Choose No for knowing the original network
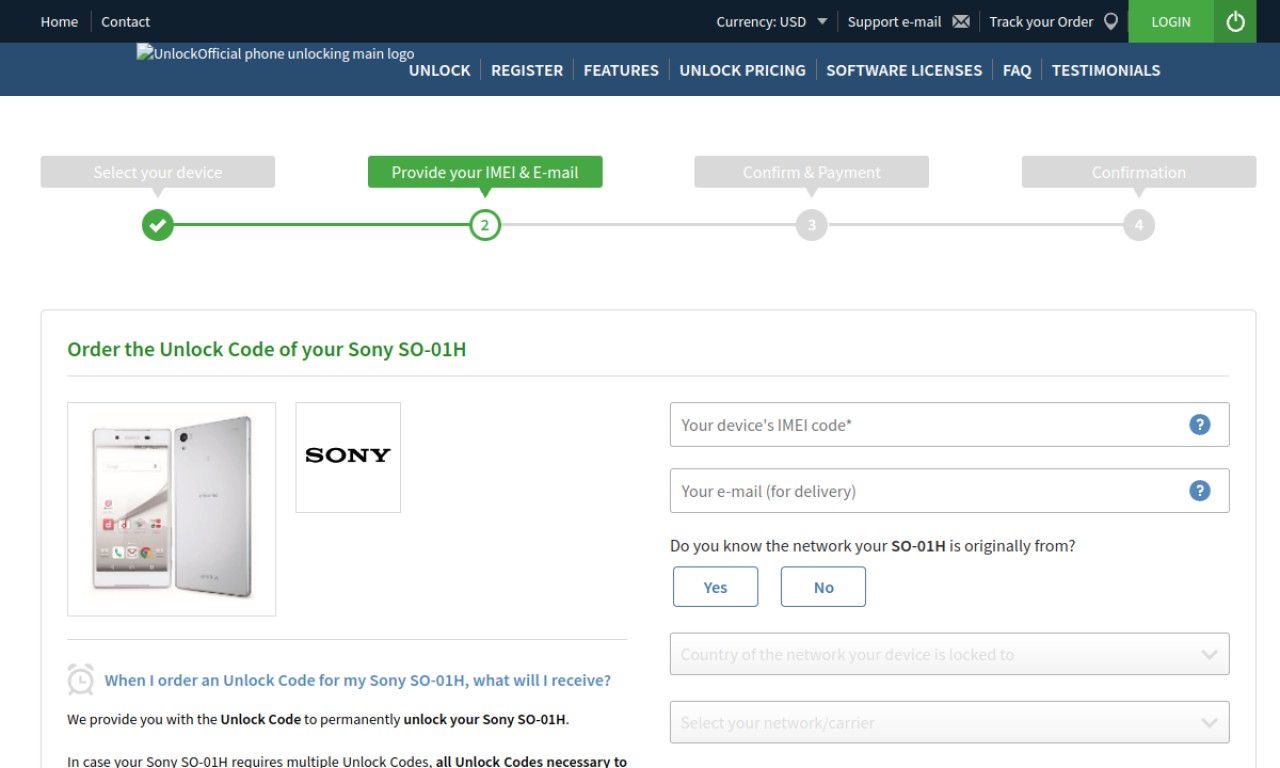This screenshot has height=768, width=1280. point(823,587)
